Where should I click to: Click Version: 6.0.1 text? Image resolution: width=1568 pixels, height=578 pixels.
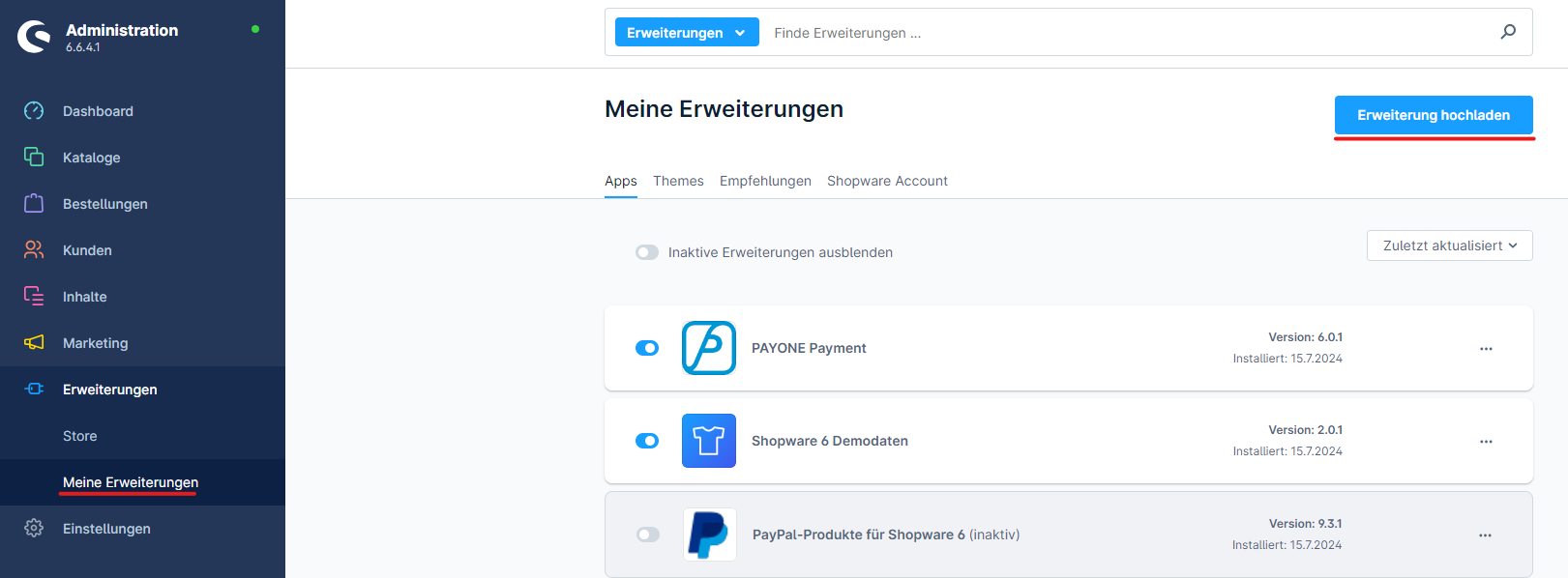tap(1305, 337)
